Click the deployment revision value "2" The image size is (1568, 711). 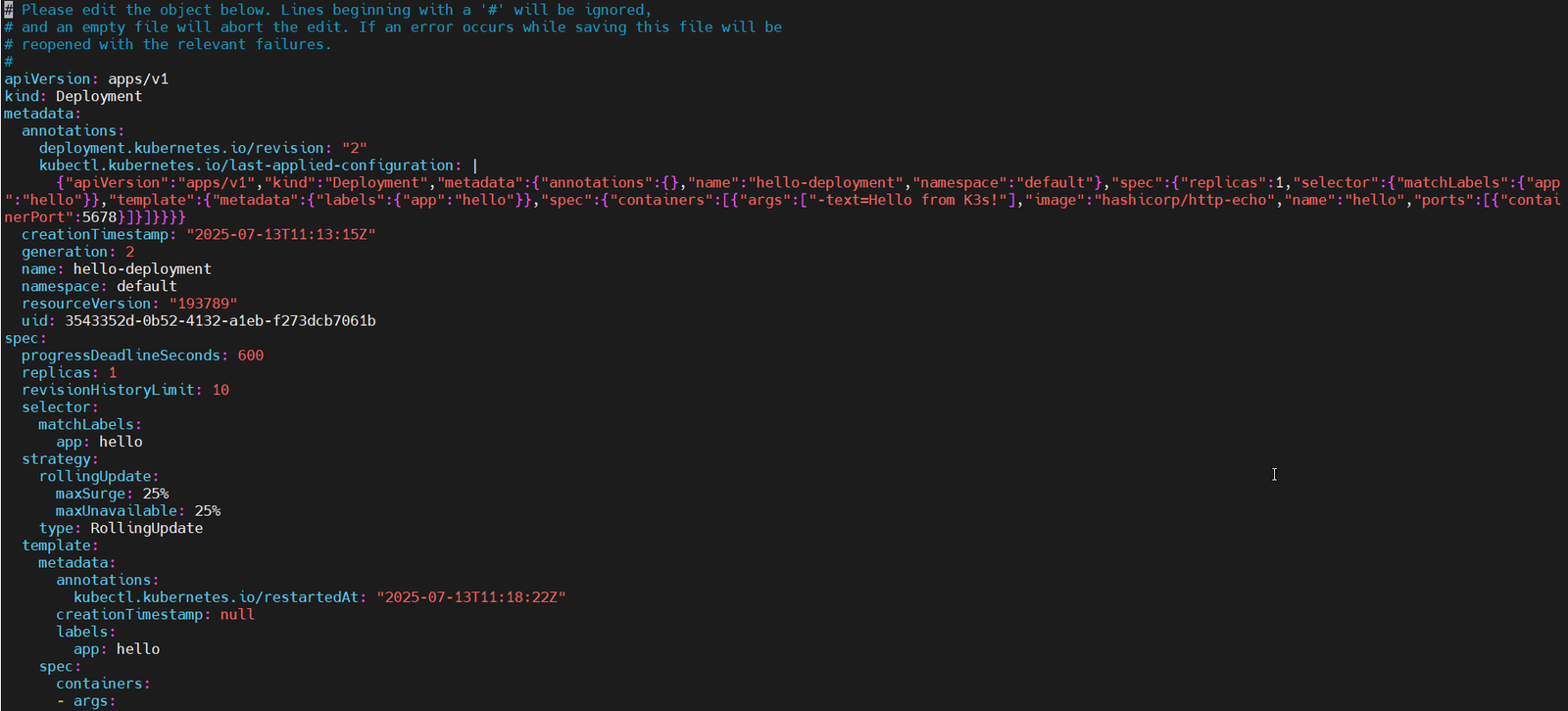[355, 148]
